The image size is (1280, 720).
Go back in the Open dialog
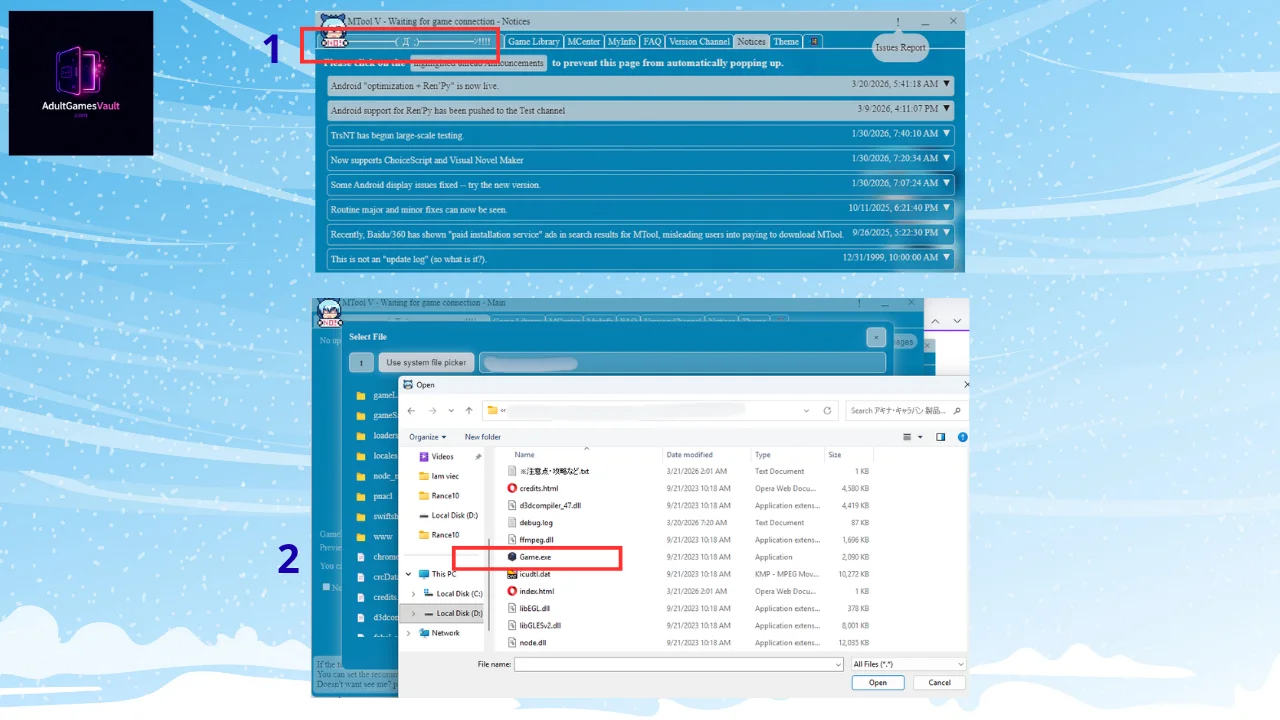pos(411,410)
